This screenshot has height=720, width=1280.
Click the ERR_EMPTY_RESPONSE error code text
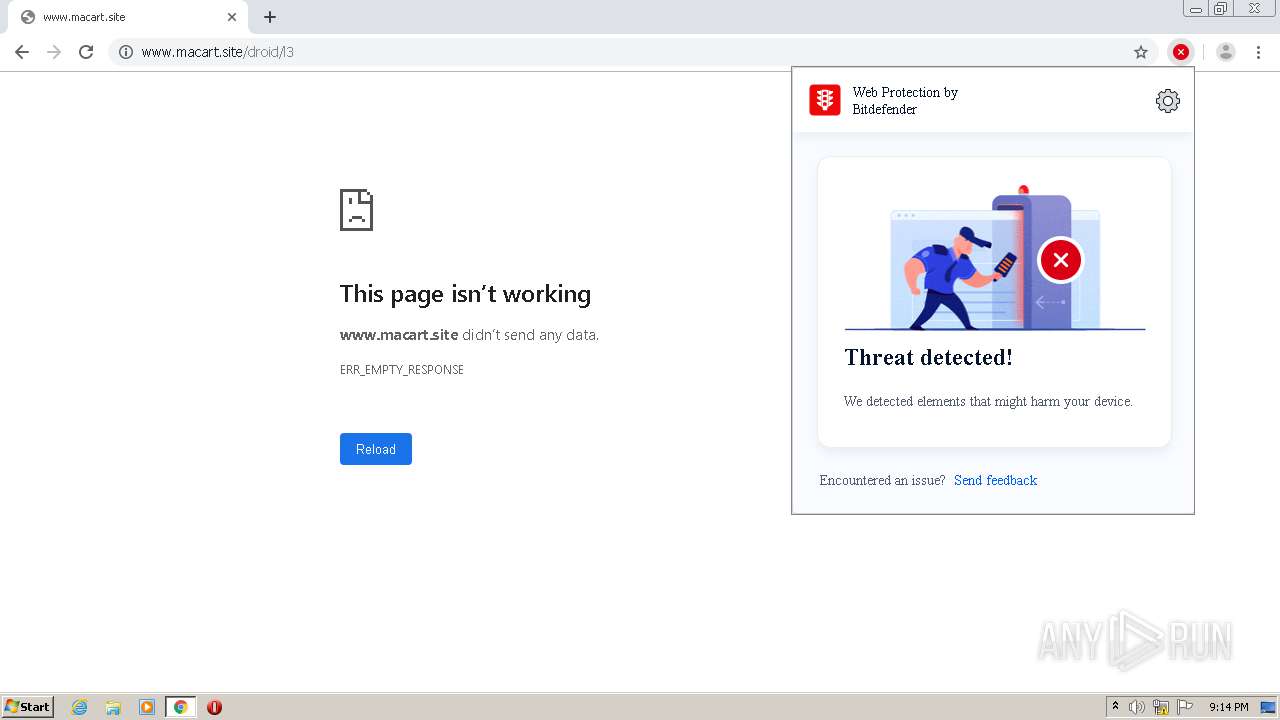402,370
